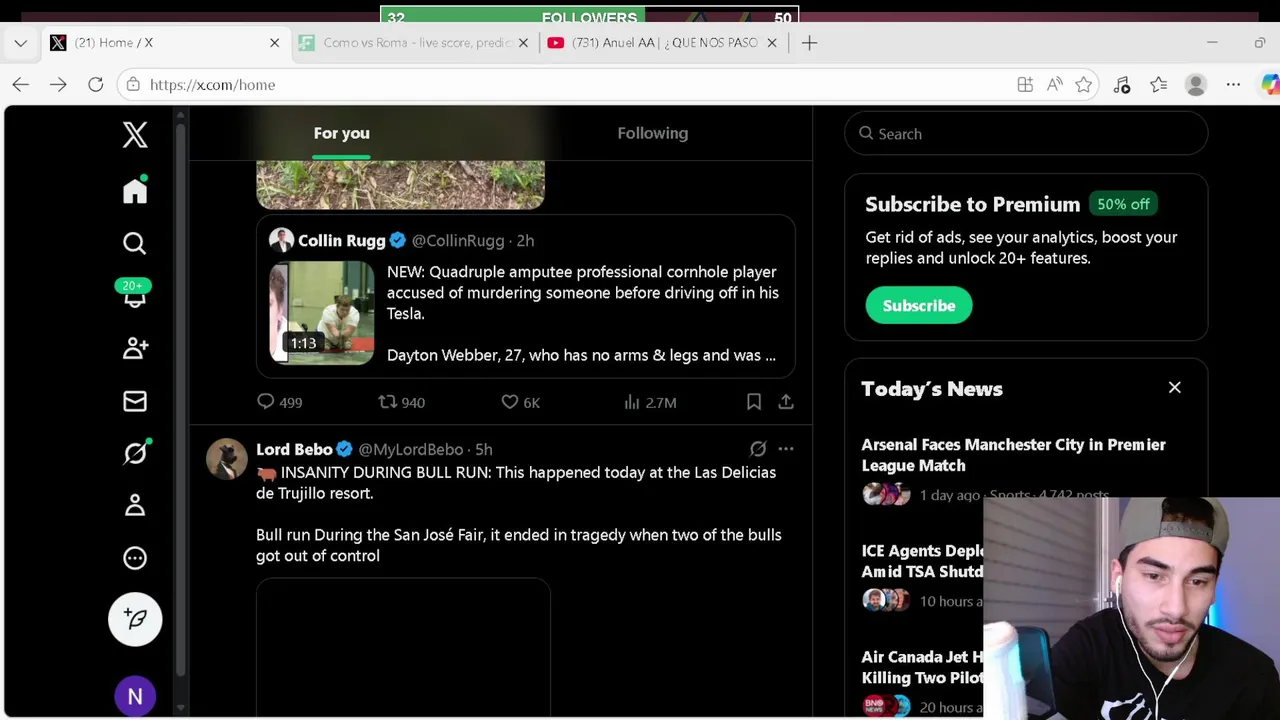This screenshot has width=1280, height=720.
Task: View analytics 2.7M on Collin Rugg post
Action: click(650, 402)
